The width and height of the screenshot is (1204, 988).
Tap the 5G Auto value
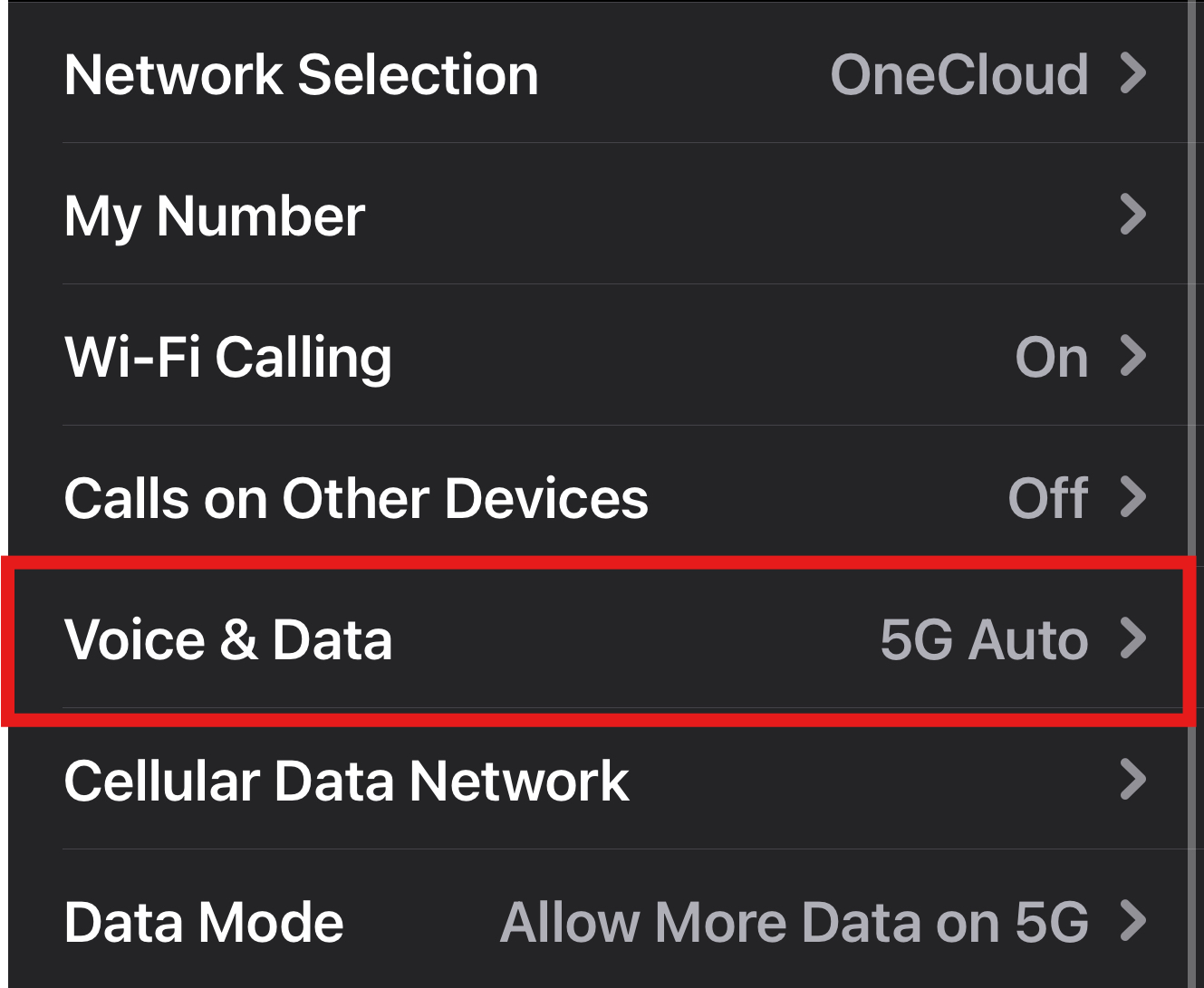click(x=984, y=640)
